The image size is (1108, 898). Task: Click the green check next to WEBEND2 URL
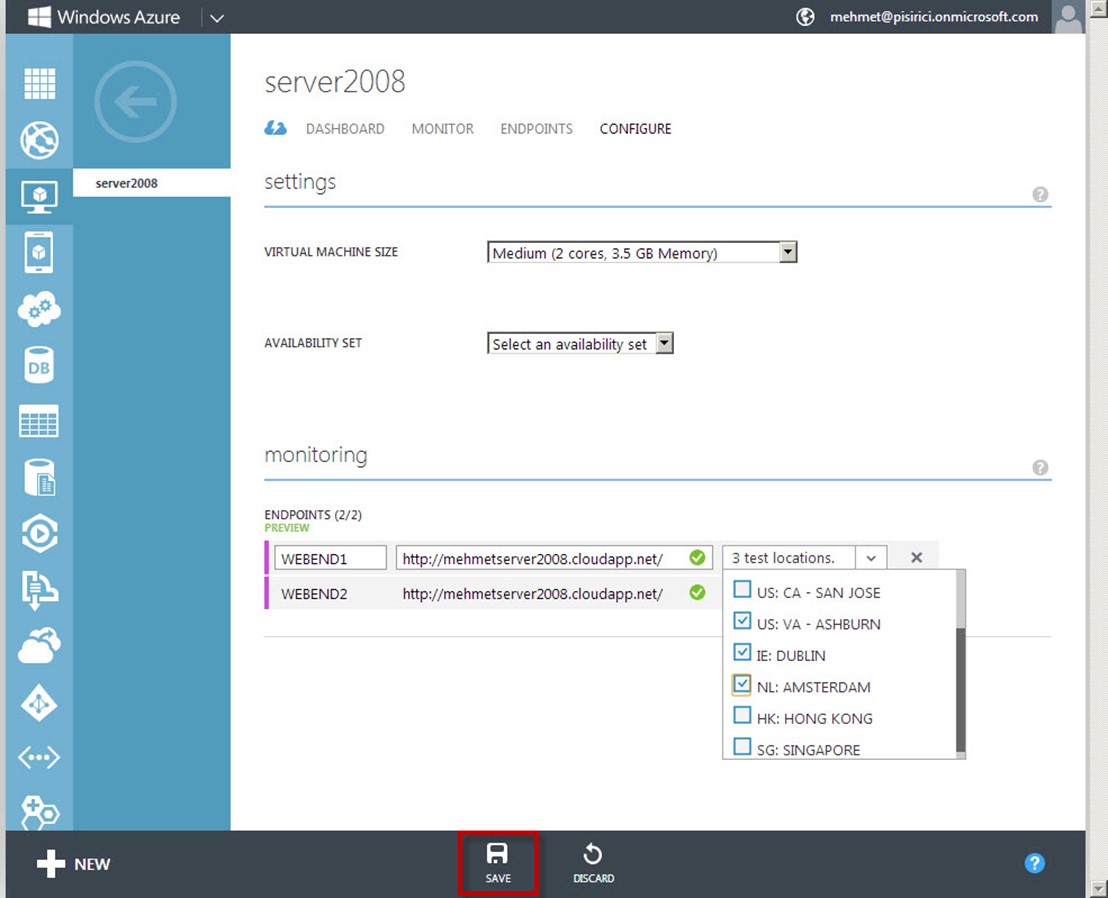(x=697, y=592)
